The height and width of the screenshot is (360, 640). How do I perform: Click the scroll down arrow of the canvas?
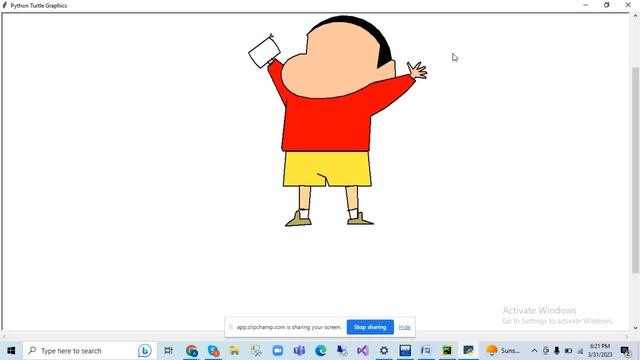click(635, 328)
